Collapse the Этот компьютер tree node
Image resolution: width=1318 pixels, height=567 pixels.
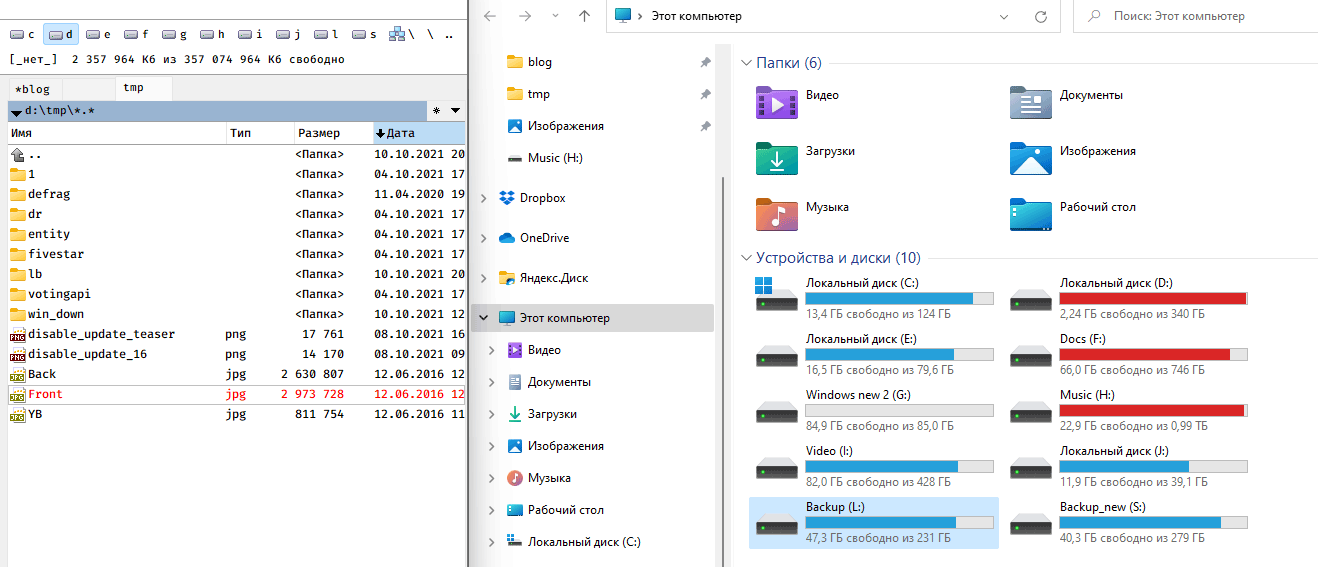(484, 318)
